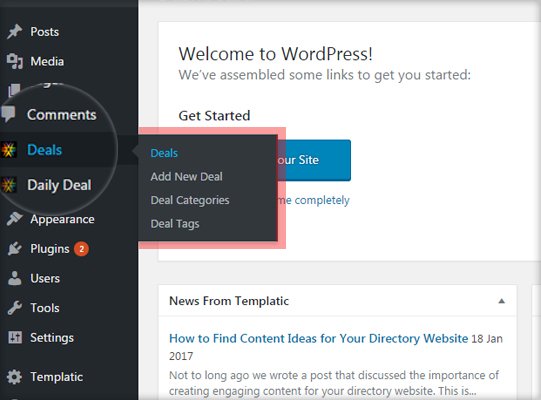Viewport: 541px width, 400px height.
Task: Click the colorful Deals starburst icon
Action: (8, 150)
